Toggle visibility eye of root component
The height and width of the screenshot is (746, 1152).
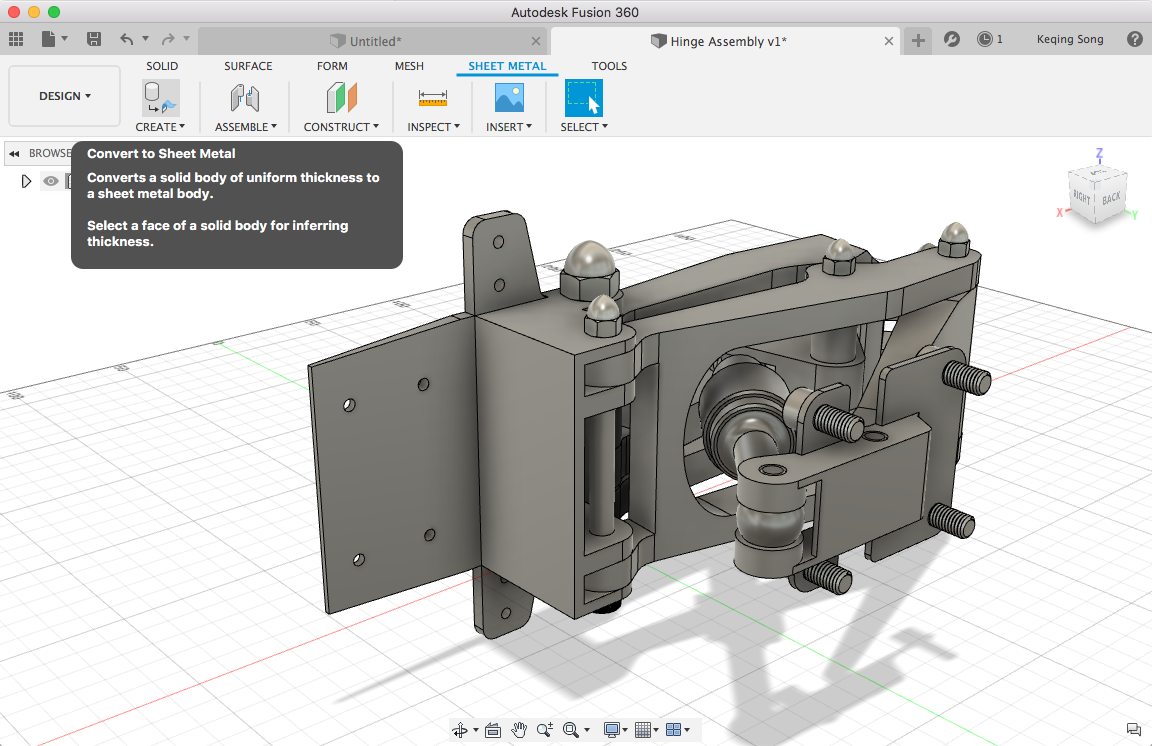tap(51, 181)
